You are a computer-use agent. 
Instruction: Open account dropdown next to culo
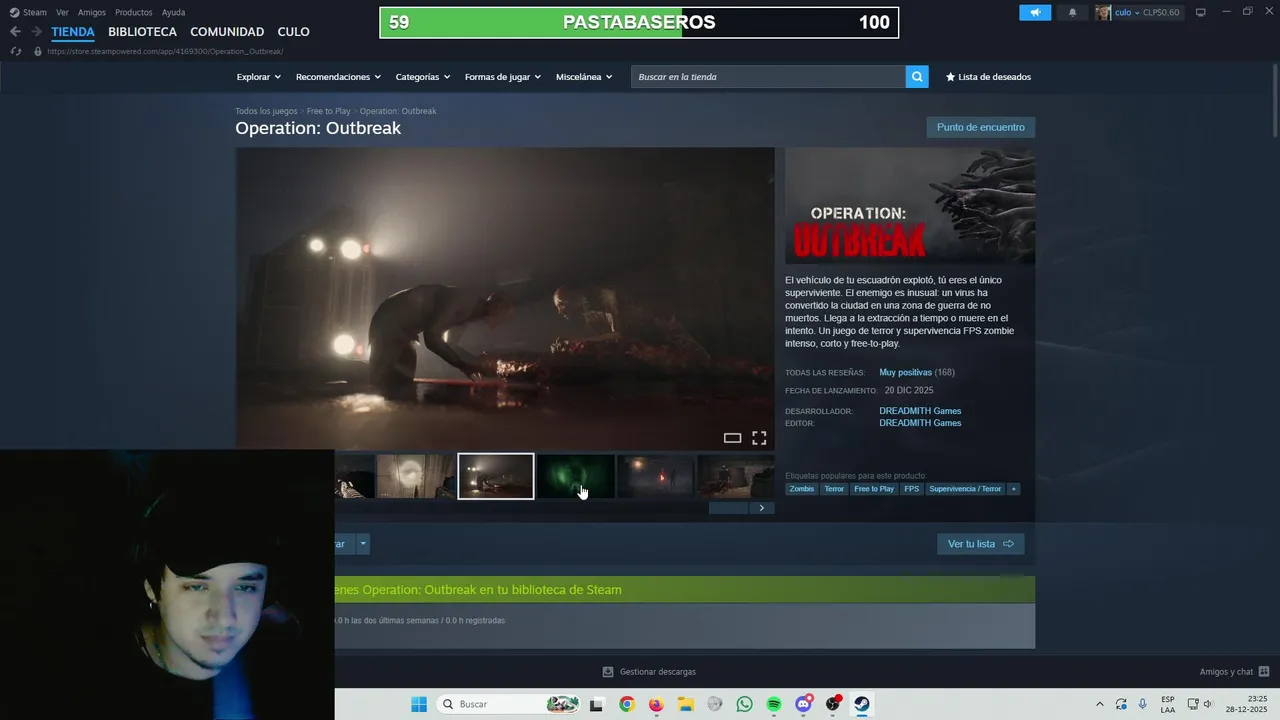(1137, 13)
